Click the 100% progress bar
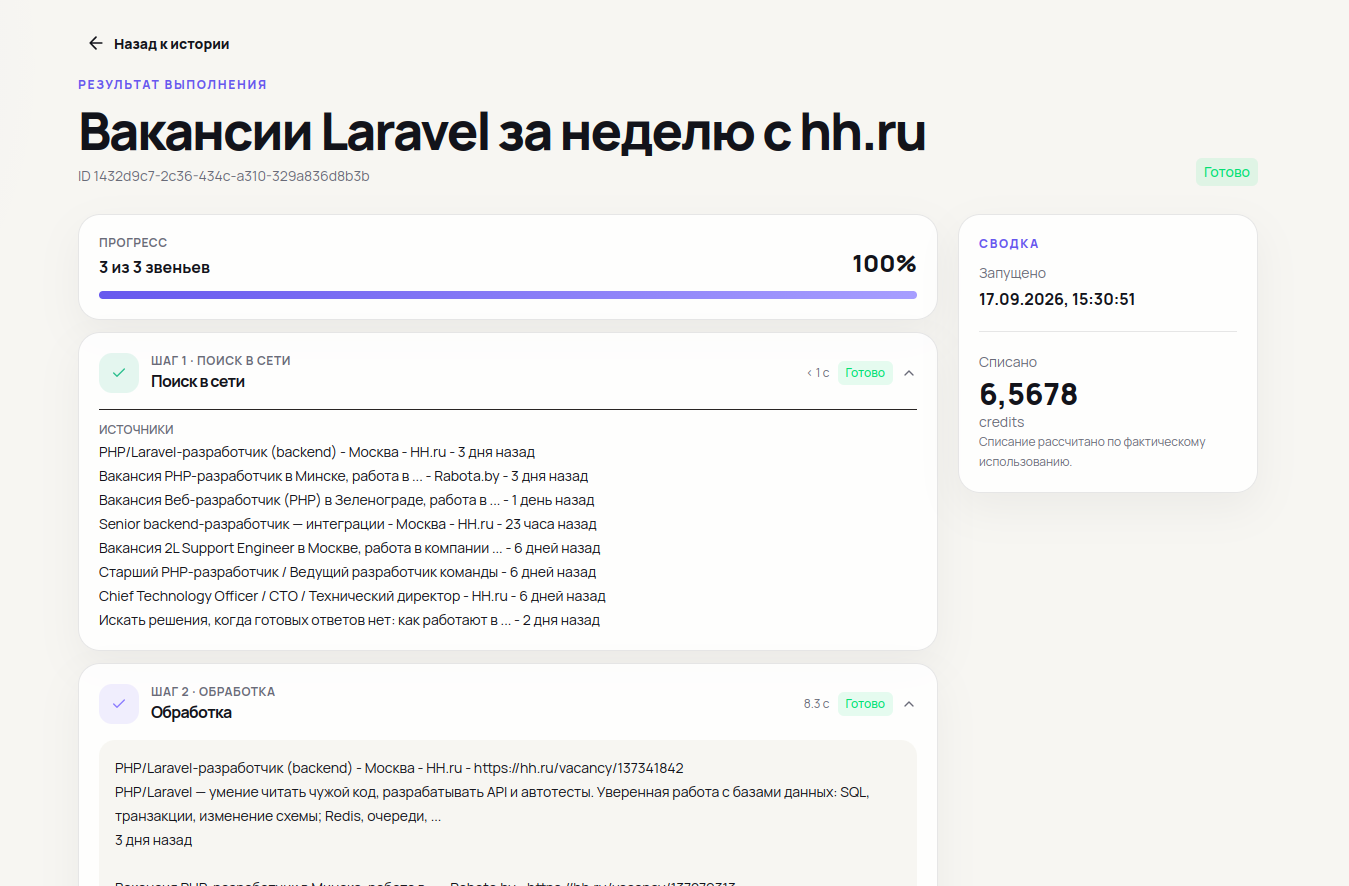The height and width of the screenshot is (886, 1349). point(508,295)
